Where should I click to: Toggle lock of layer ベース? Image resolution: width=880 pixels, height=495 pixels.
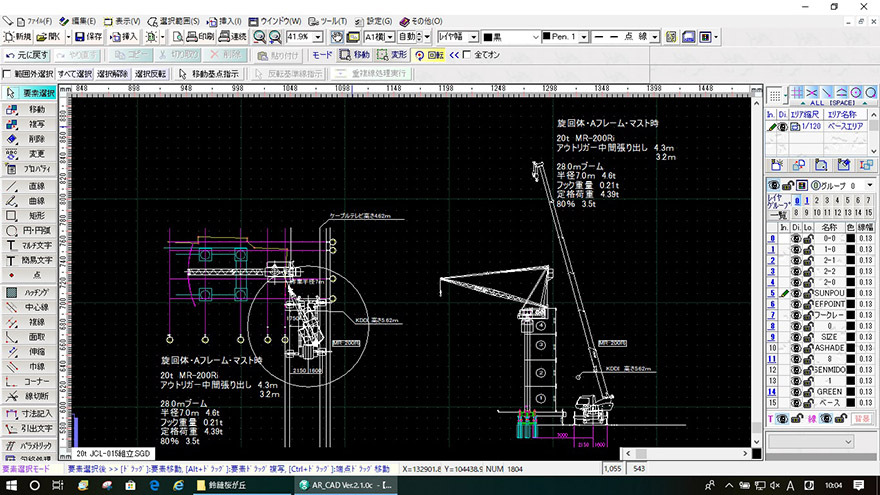pos(808,403)
